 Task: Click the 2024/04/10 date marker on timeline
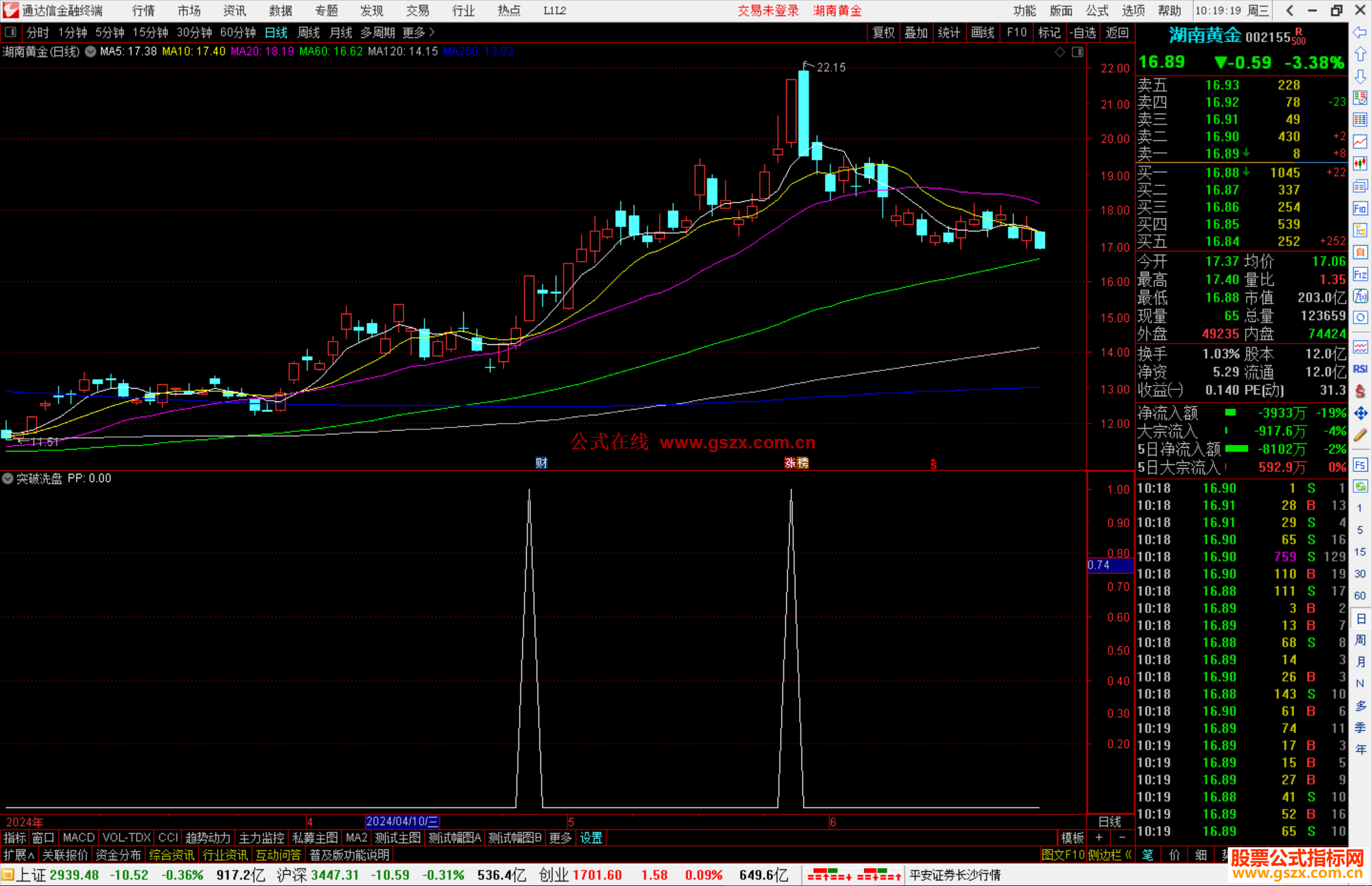402,821
